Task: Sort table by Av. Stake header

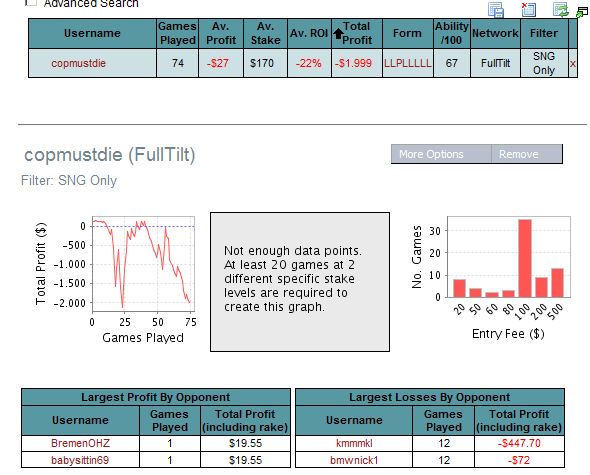Action: coord(265,33)
